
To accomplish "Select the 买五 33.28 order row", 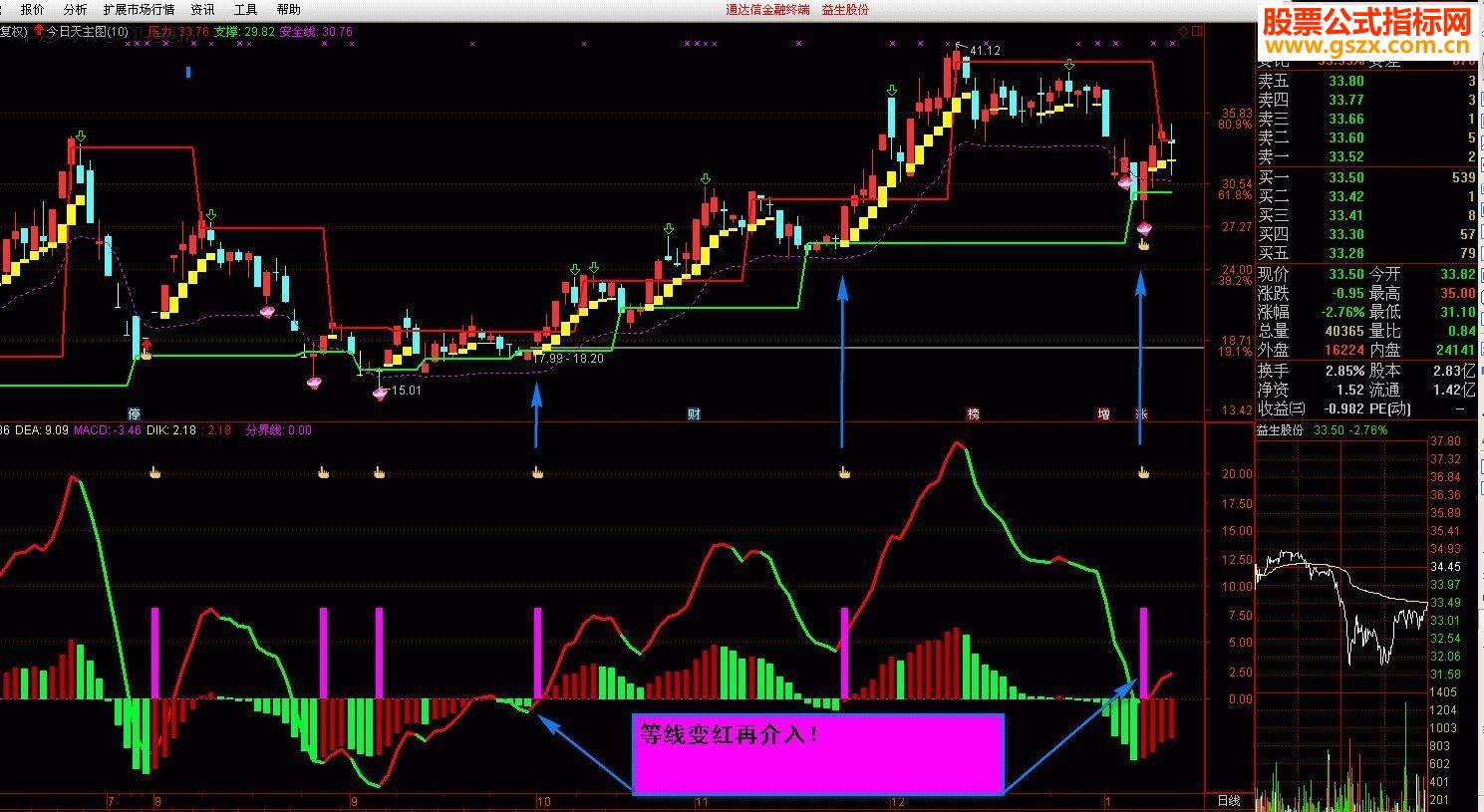I will coord(1366,253).
